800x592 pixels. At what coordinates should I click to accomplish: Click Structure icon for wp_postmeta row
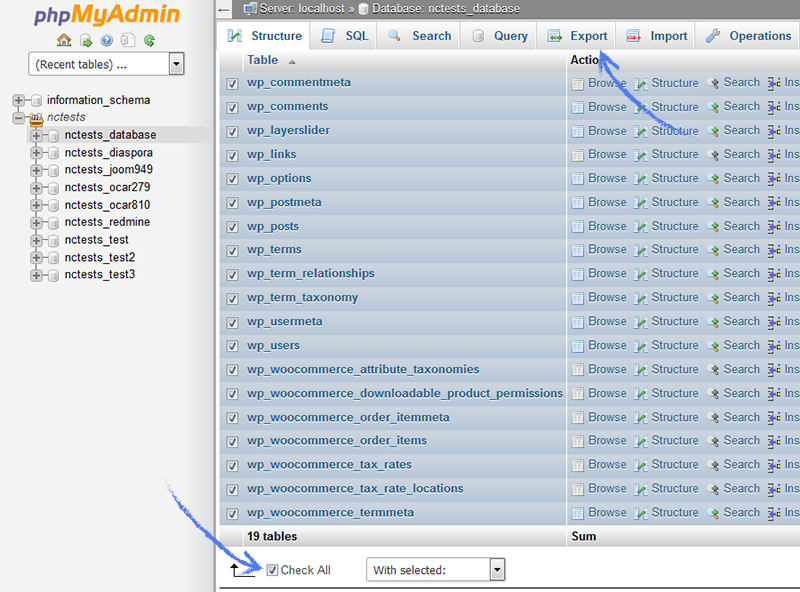(640, 203)
